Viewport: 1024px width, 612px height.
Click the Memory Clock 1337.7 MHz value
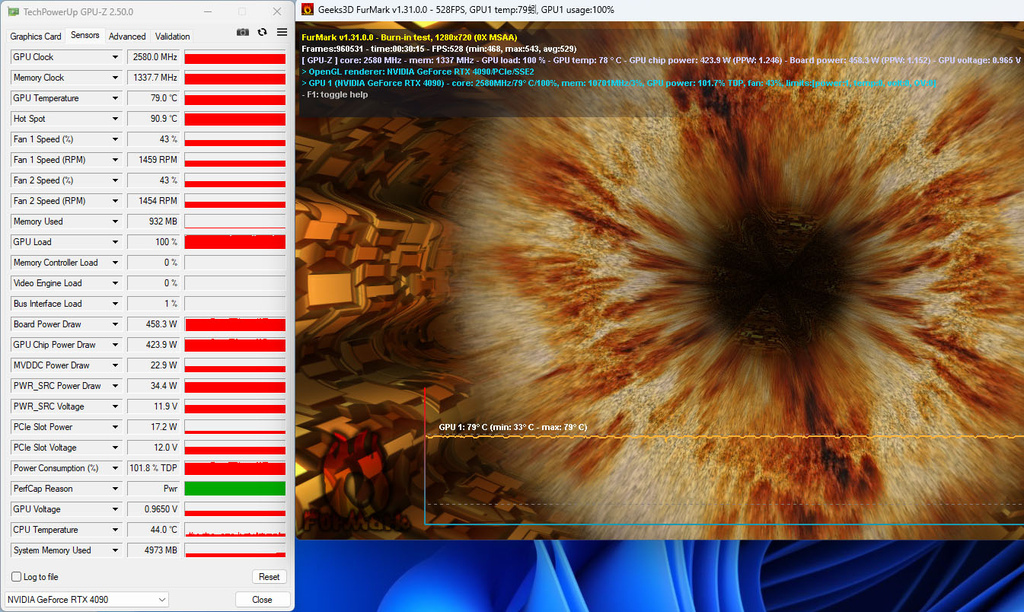click(153, 78)
